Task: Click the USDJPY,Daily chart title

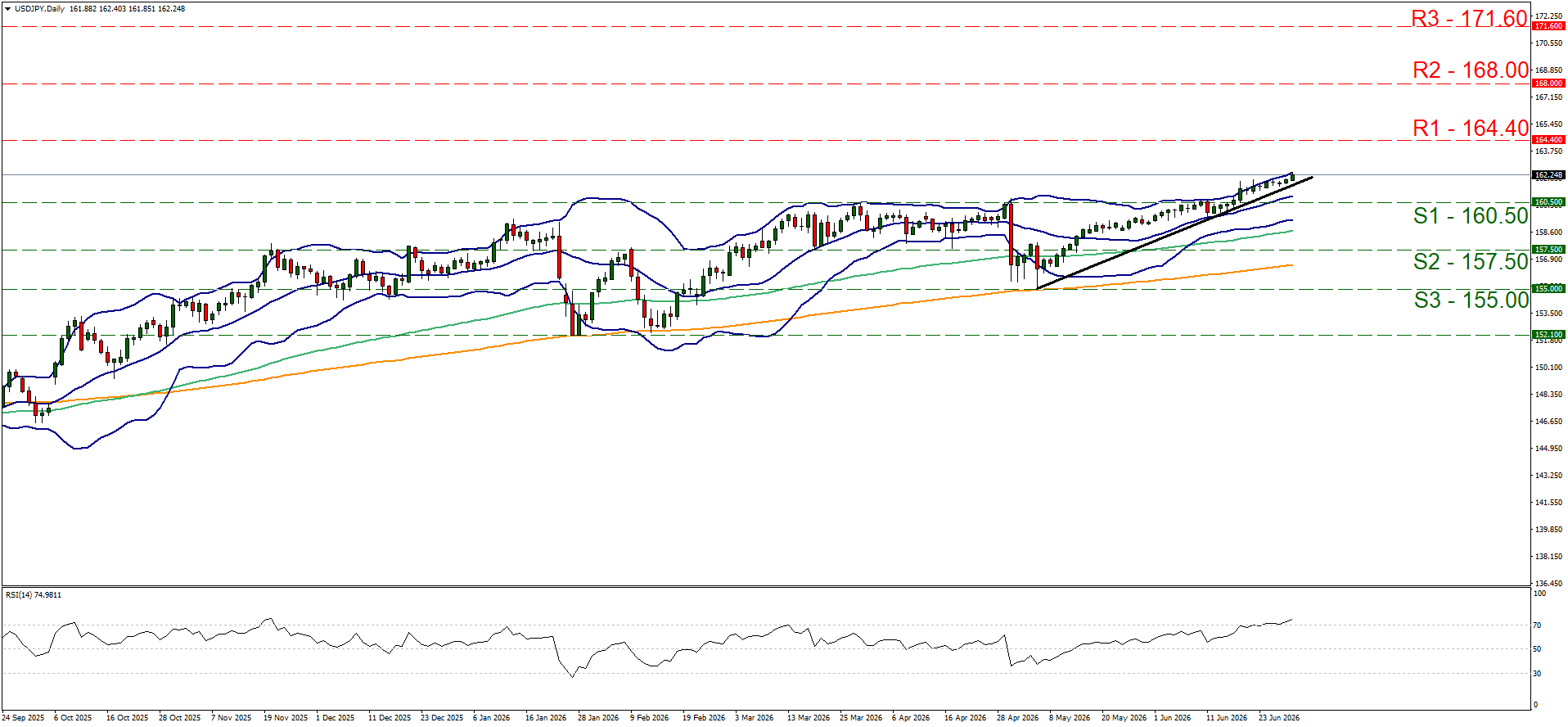Action: point(40,9)
